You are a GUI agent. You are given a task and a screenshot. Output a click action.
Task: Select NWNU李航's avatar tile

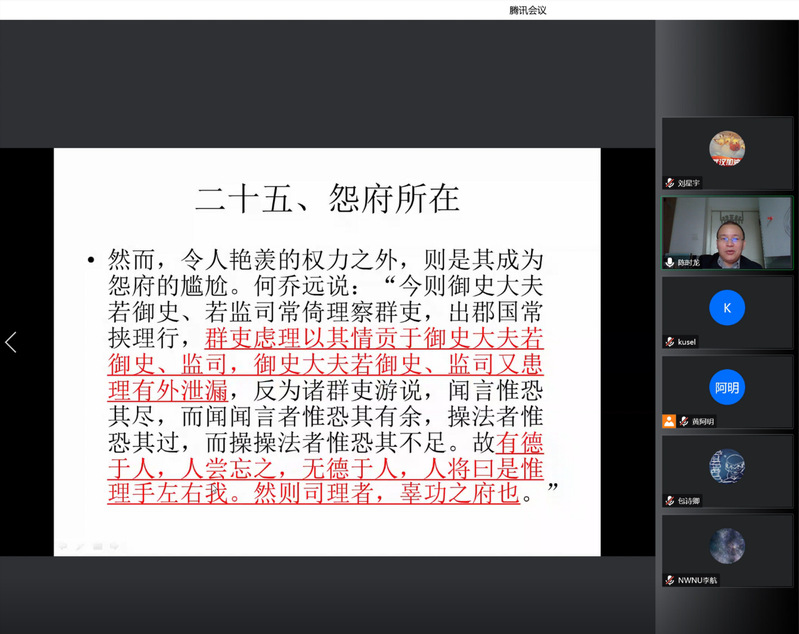click(x=727, y=545)
